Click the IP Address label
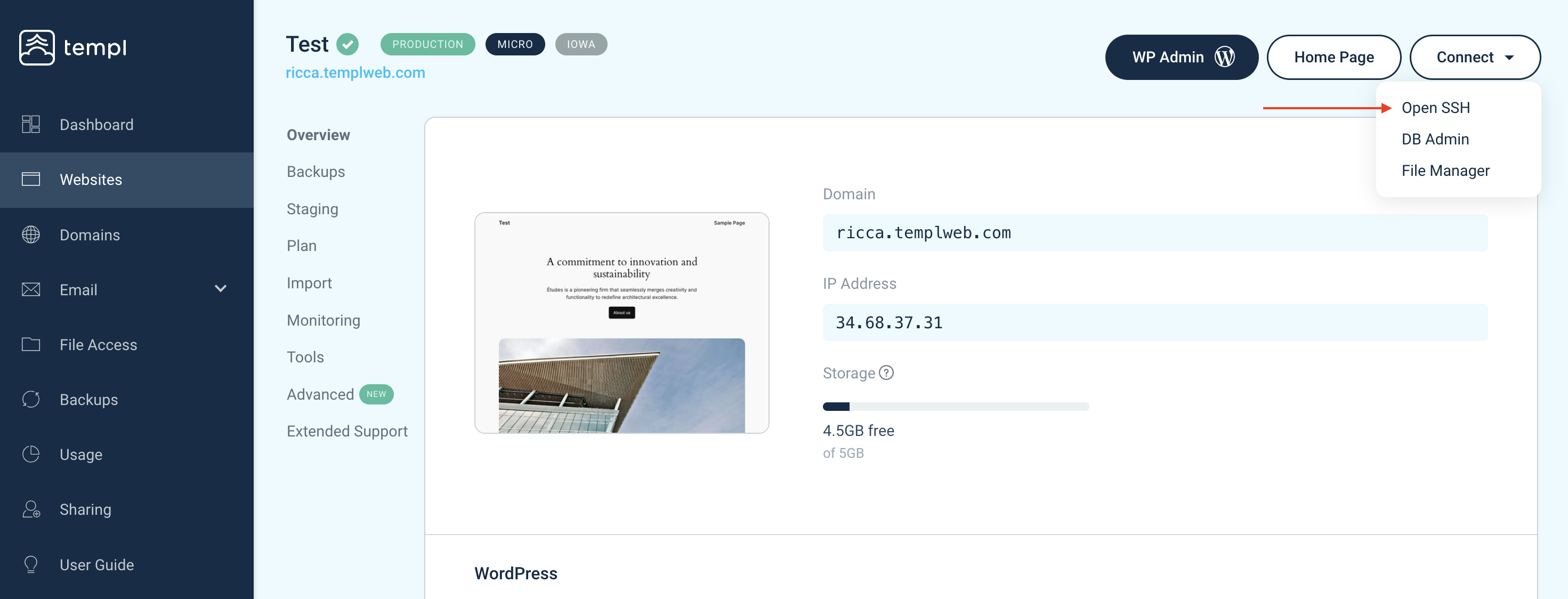 pos(860,284)
